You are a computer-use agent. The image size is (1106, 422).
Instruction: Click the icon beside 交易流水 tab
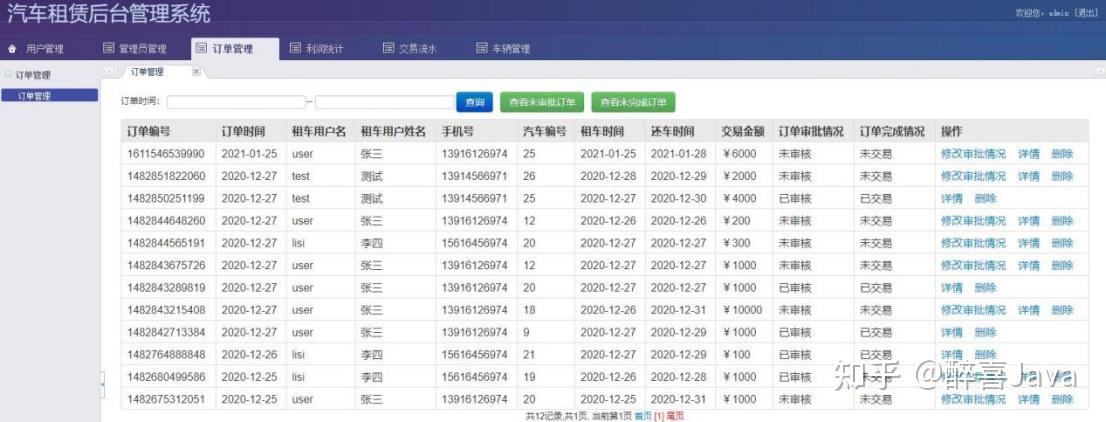[388, 48]
